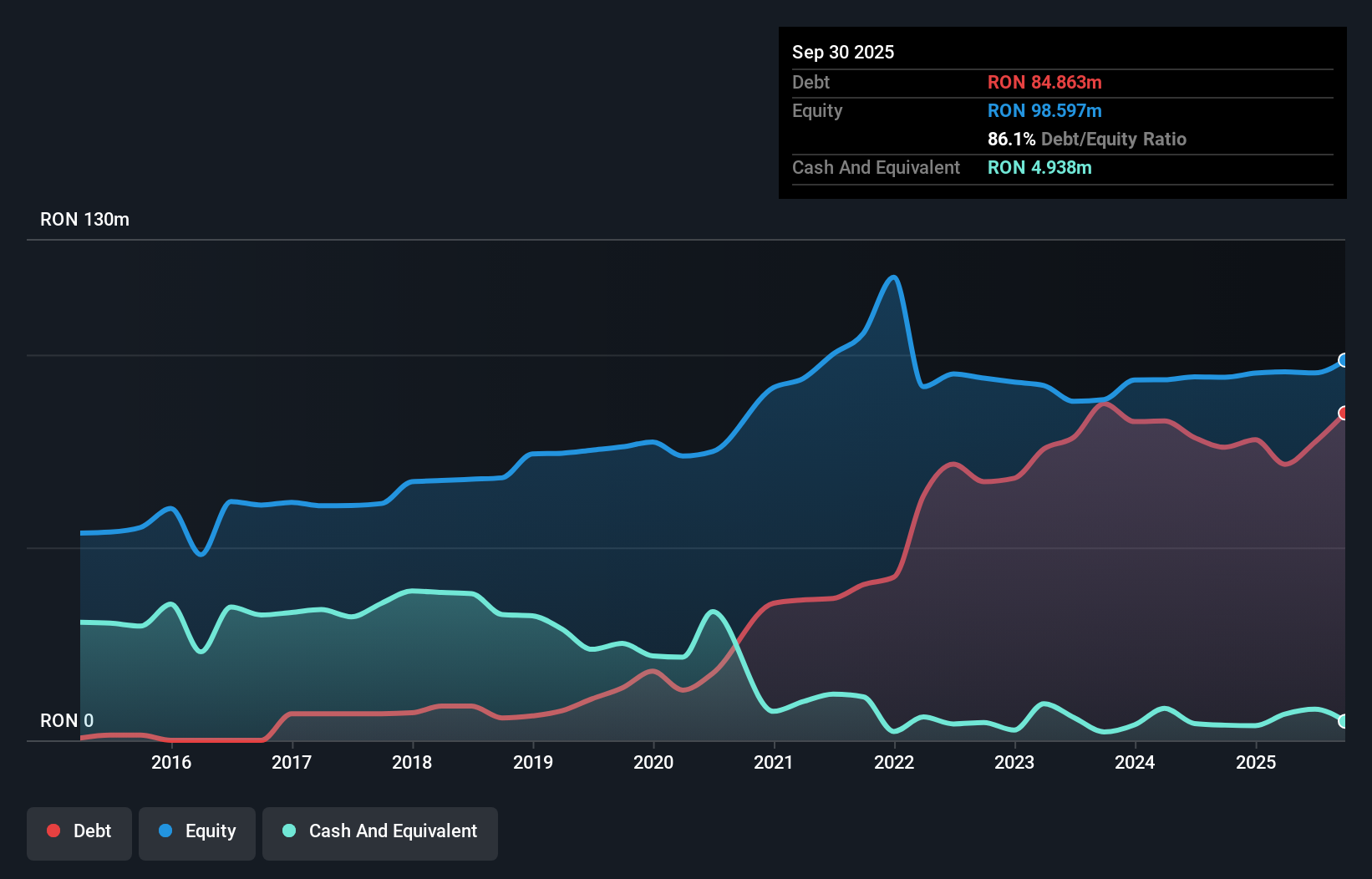Click the RON 84.863m debt value
This screenshot has height=879, width=1372.
pyautogui.click(x=1044, y=82)
